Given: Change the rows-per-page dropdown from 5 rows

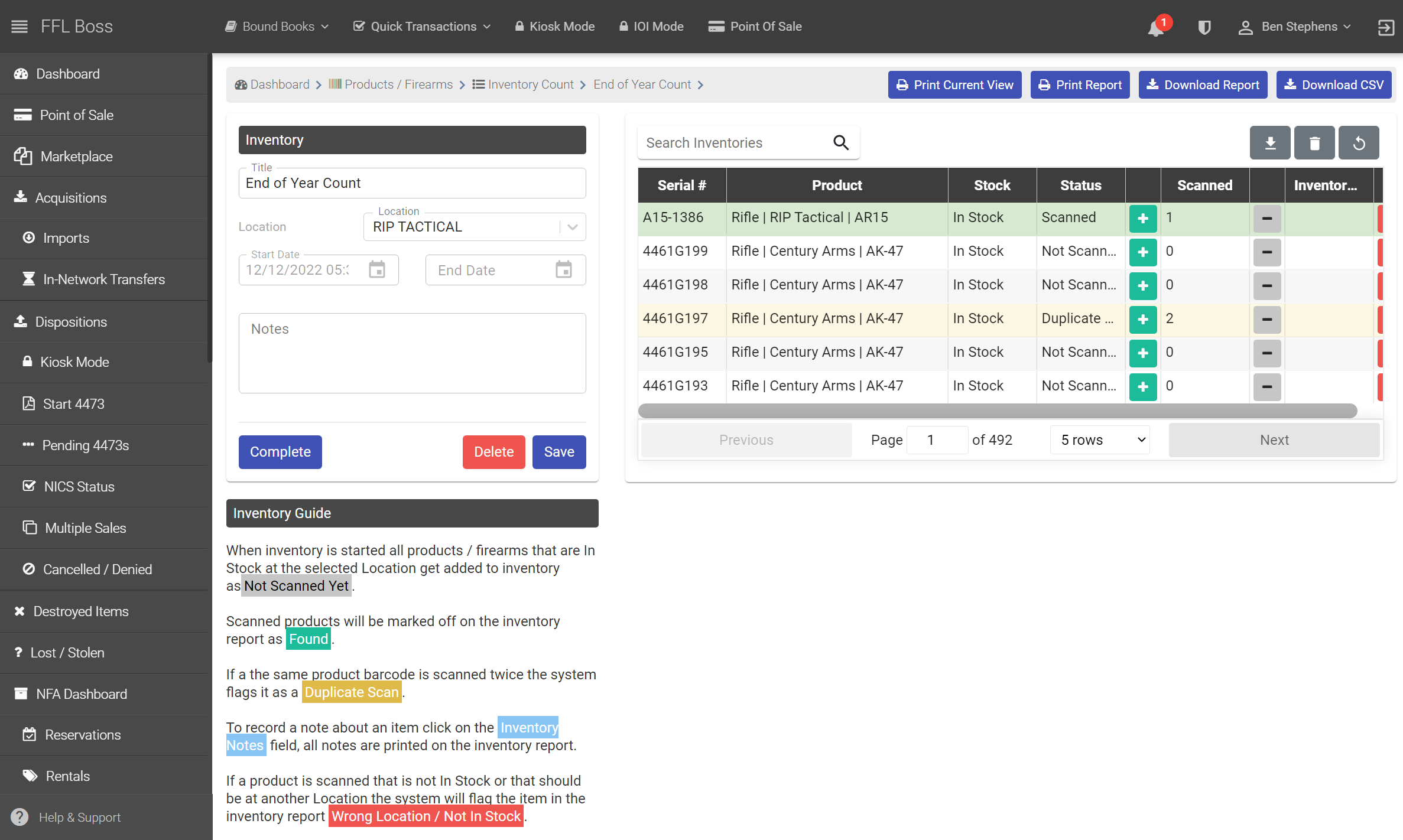Looking at the screenshot, I should tap(1099, 439).
